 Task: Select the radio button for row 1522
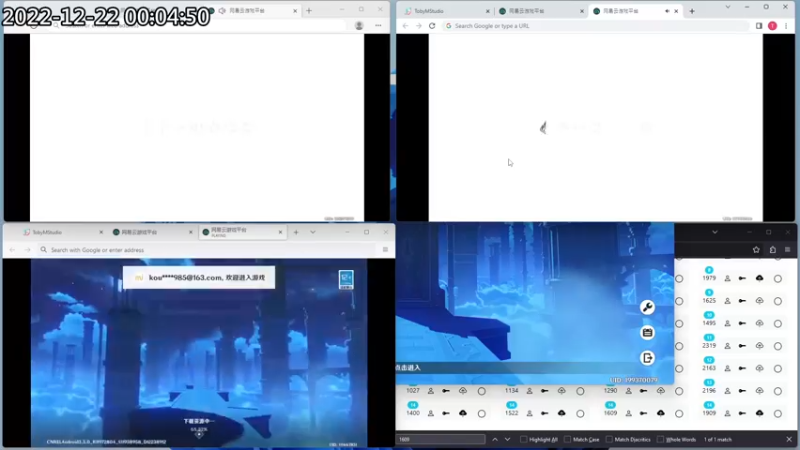point(580,413)
